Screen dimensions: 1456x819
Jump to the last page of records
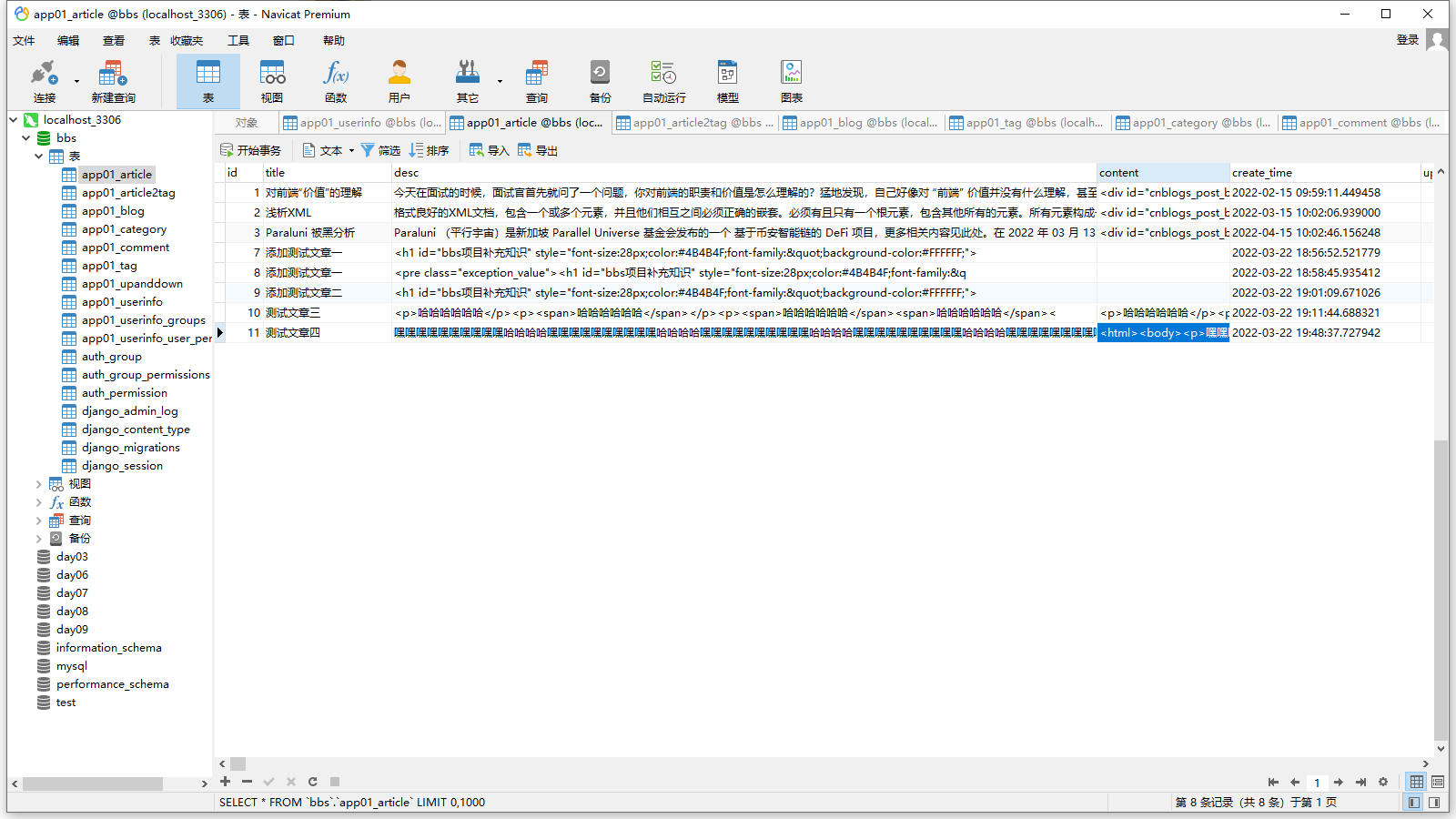(x=1360, y=783)
